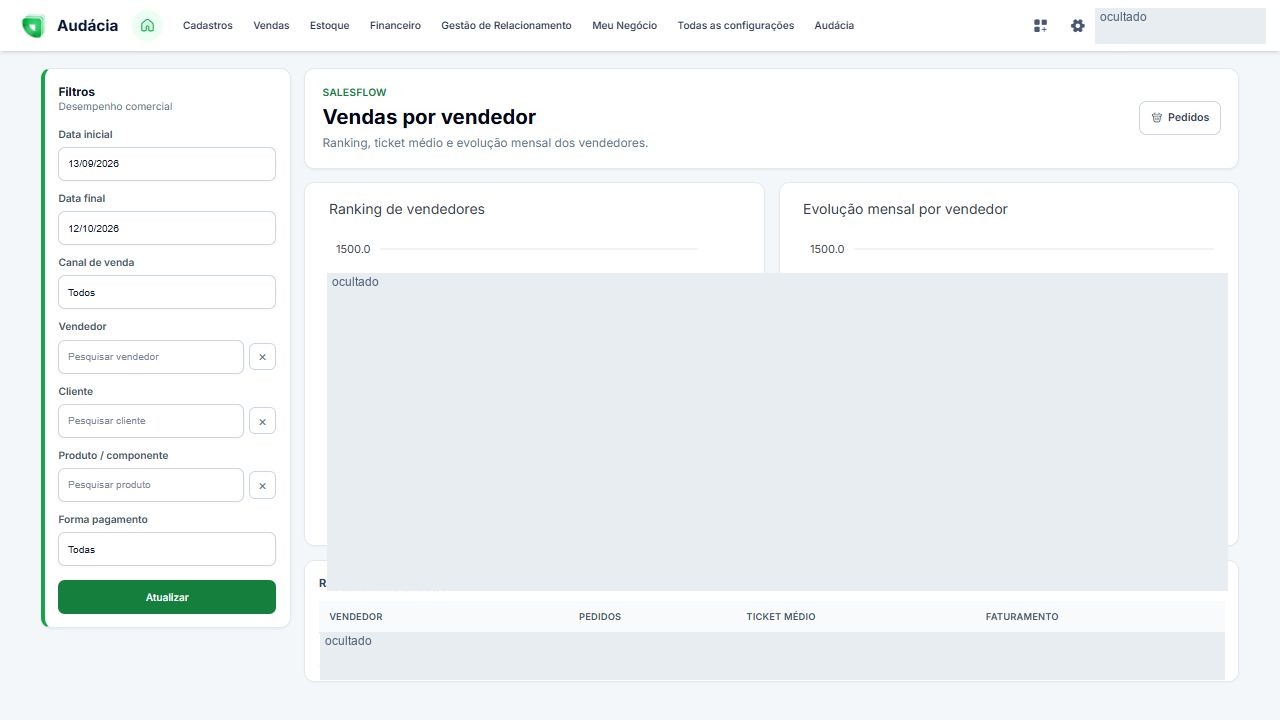
Task: Go to the home page icon
Action: click(147, 26)
